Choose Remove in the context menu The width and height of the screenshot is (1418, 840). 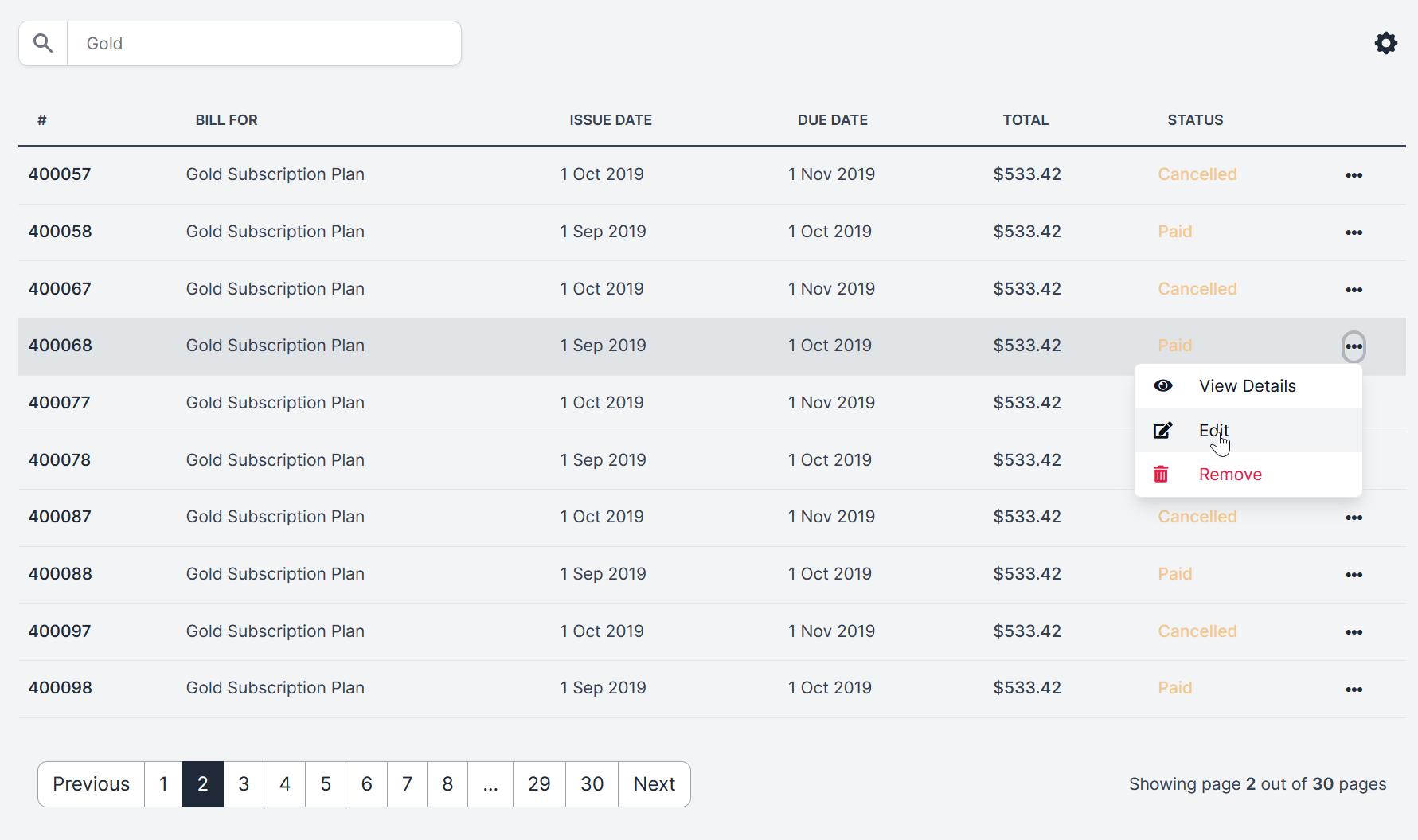coord(1230,475)
